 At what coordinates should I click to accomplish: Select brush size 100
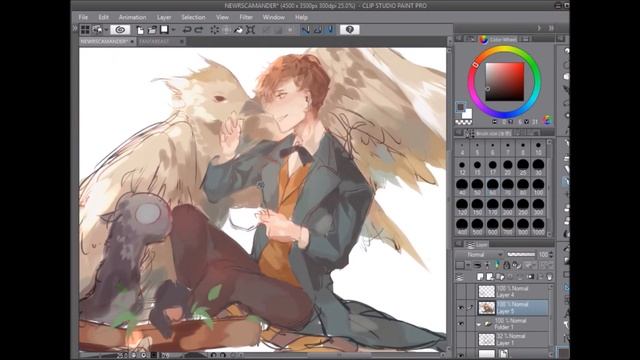point(538,187)
